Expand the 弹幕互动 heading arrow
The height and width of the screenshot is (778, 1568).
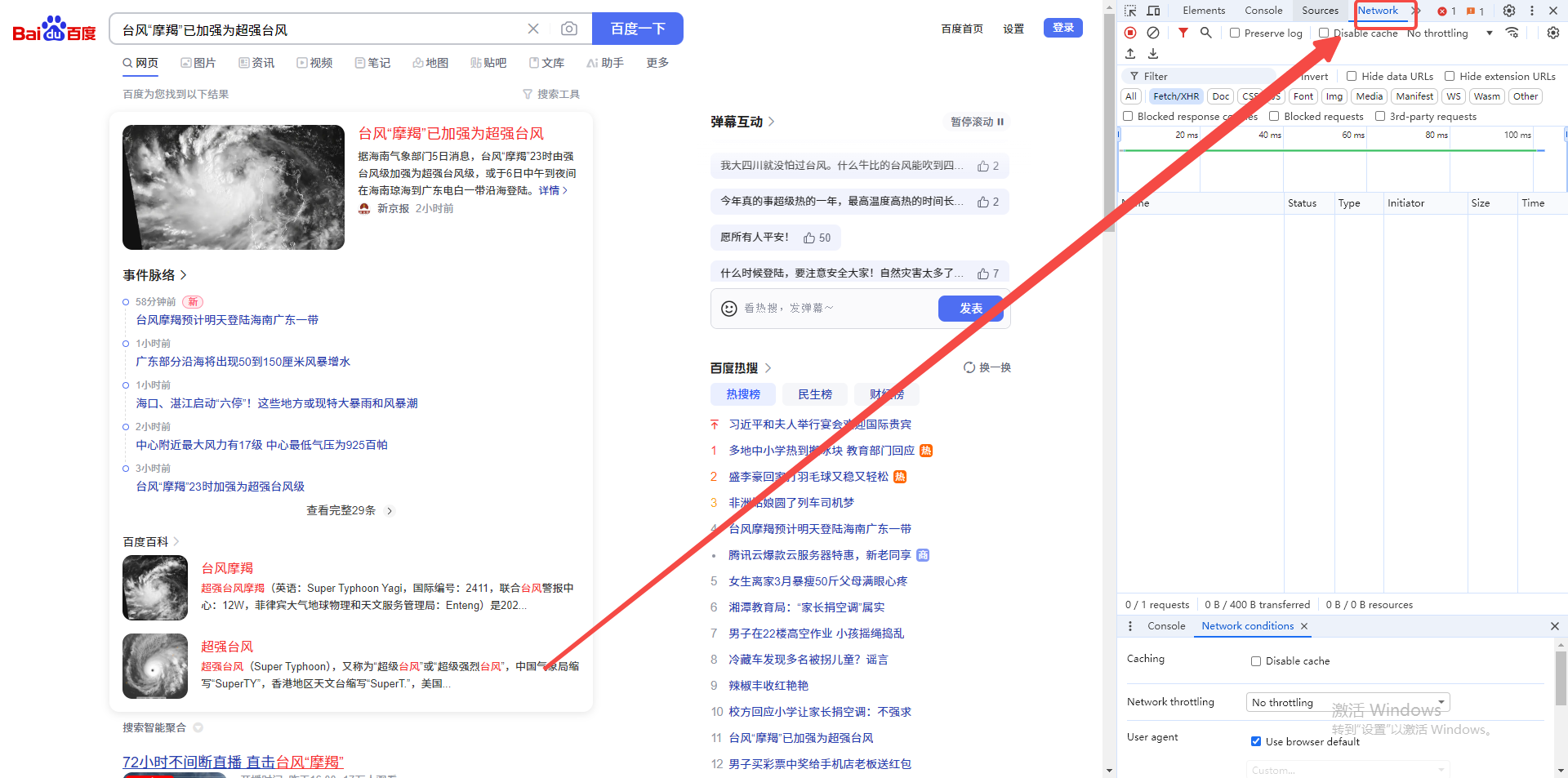point(771,122)
